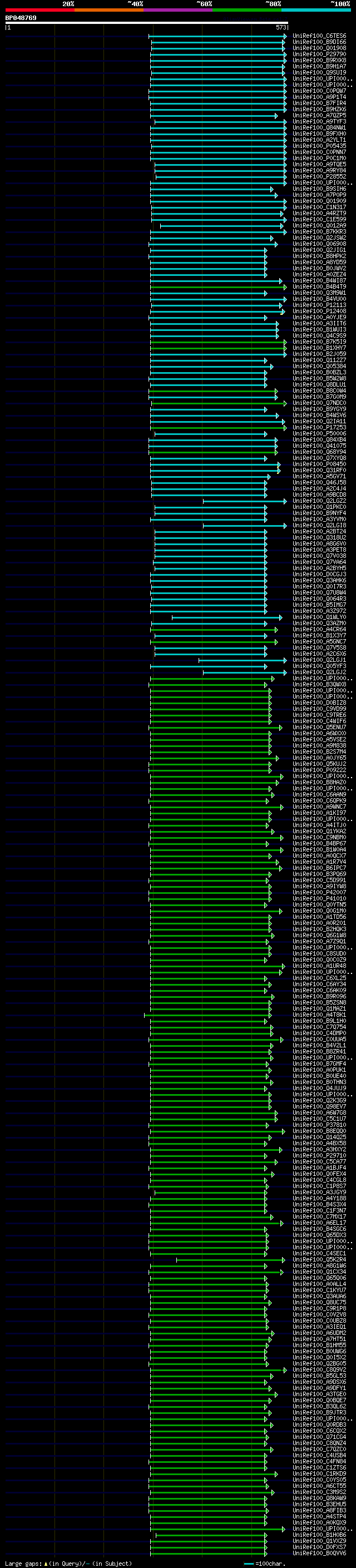Select hit label UniRef100_P05435
The width and height of the screenshot is (356, 1568).
coord(319,146)
